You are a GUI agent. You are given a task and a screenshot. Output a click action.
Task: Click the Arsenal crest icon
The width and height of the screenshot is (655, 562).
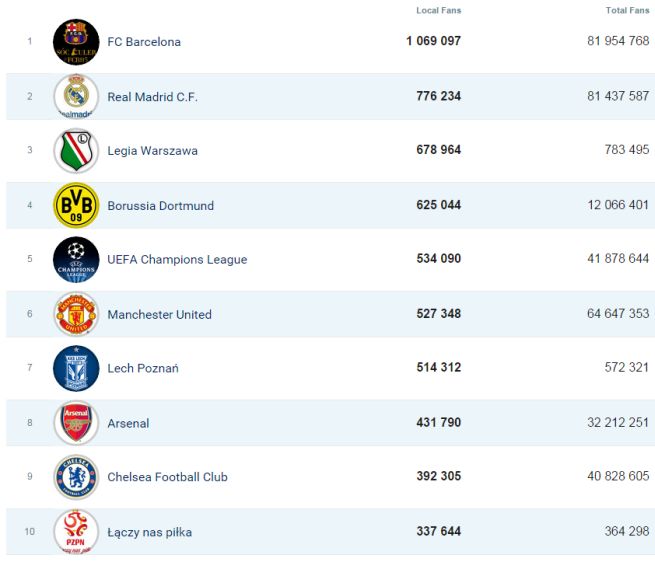point(76,423)
